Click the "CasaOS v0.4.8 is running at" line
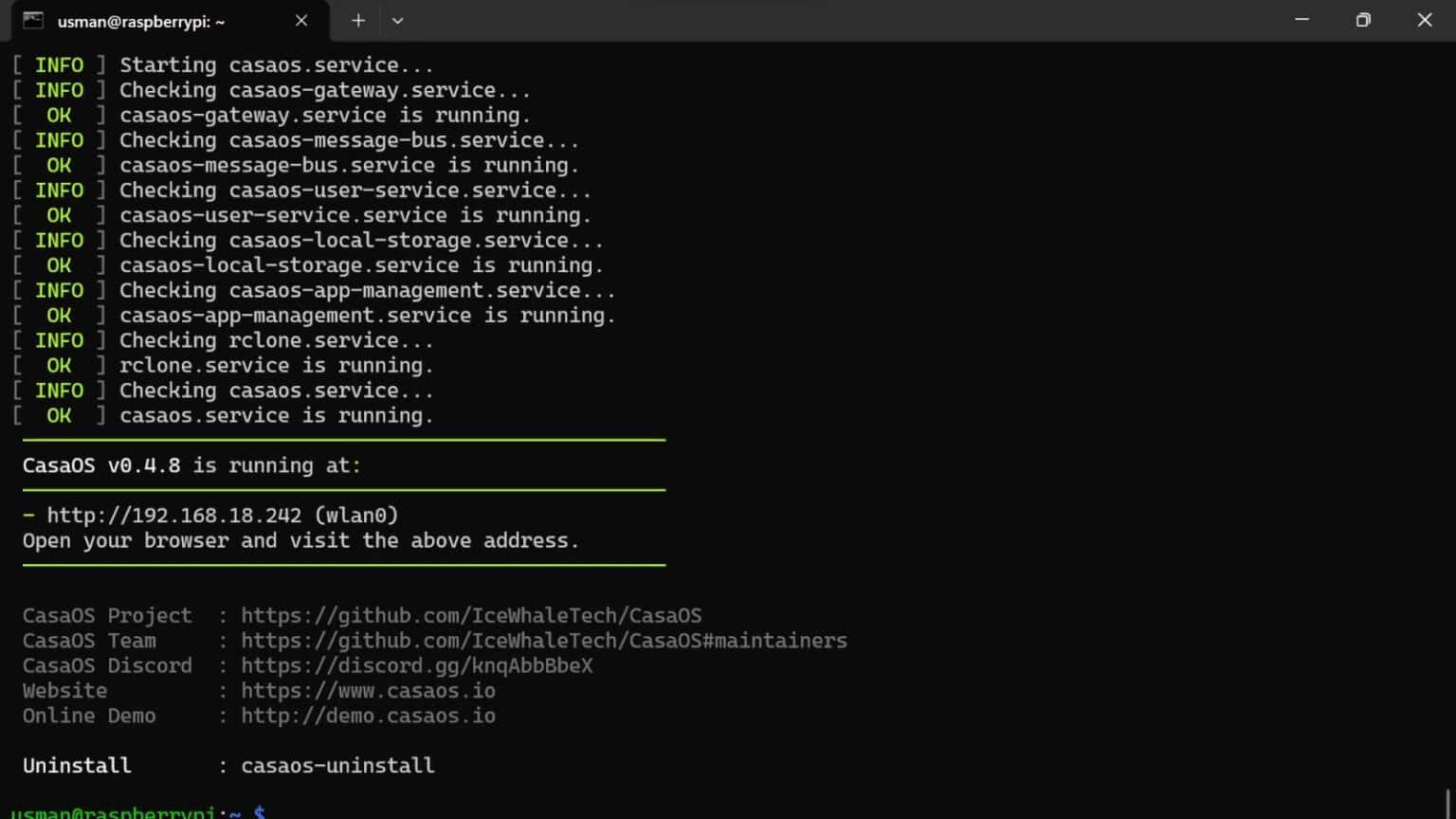Screen dimensions: 1456x819 tap(191, 465)
